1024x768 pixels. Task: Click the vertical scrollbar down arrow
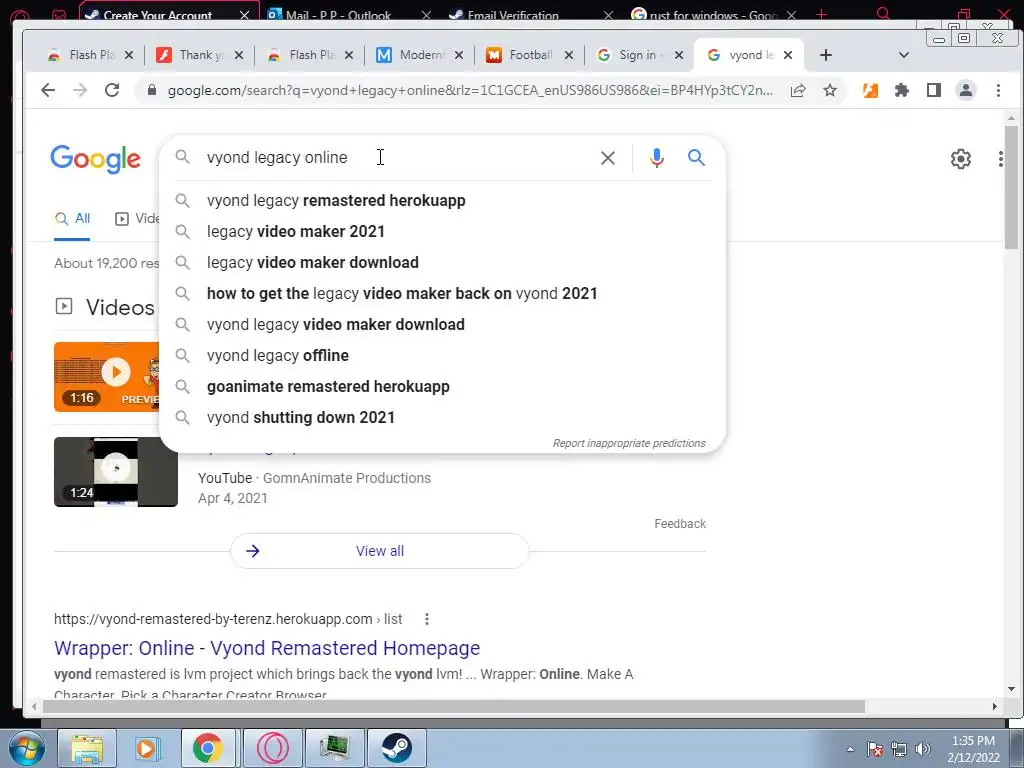(1011, 689)
